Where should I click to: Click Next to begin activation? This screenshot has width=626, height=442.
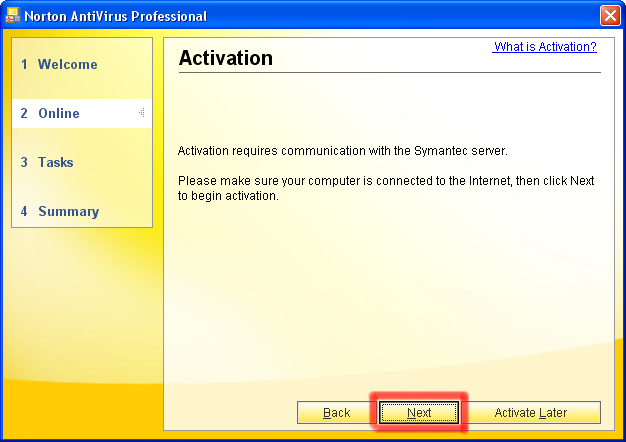(x=419, y=413)
